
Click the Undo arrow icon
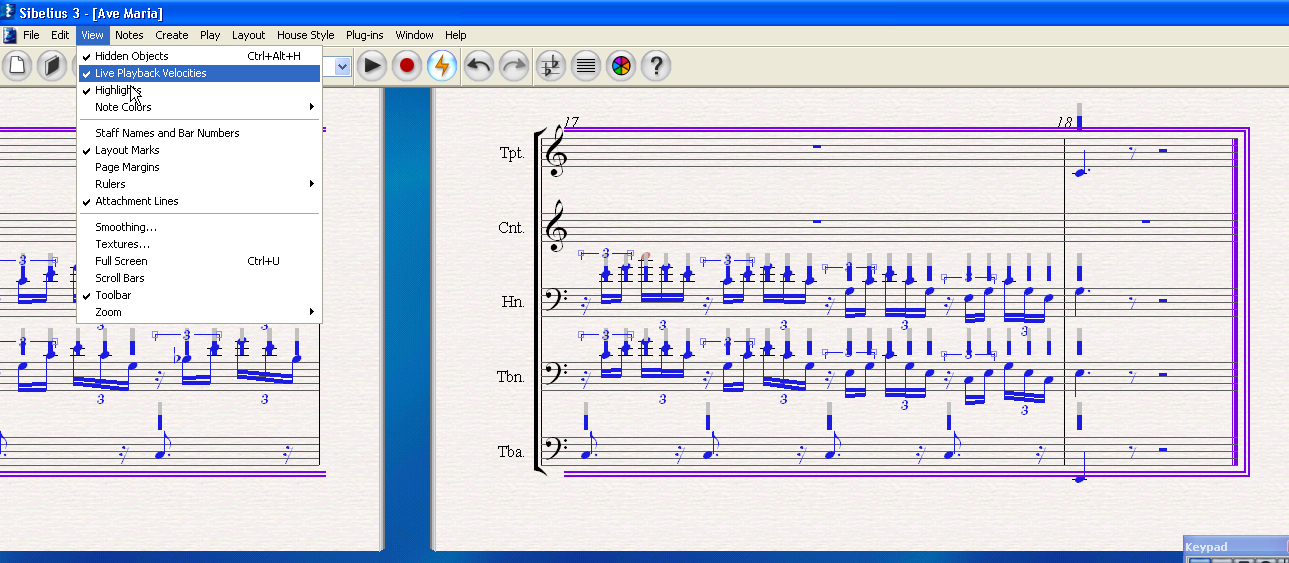tap(479, 67)
